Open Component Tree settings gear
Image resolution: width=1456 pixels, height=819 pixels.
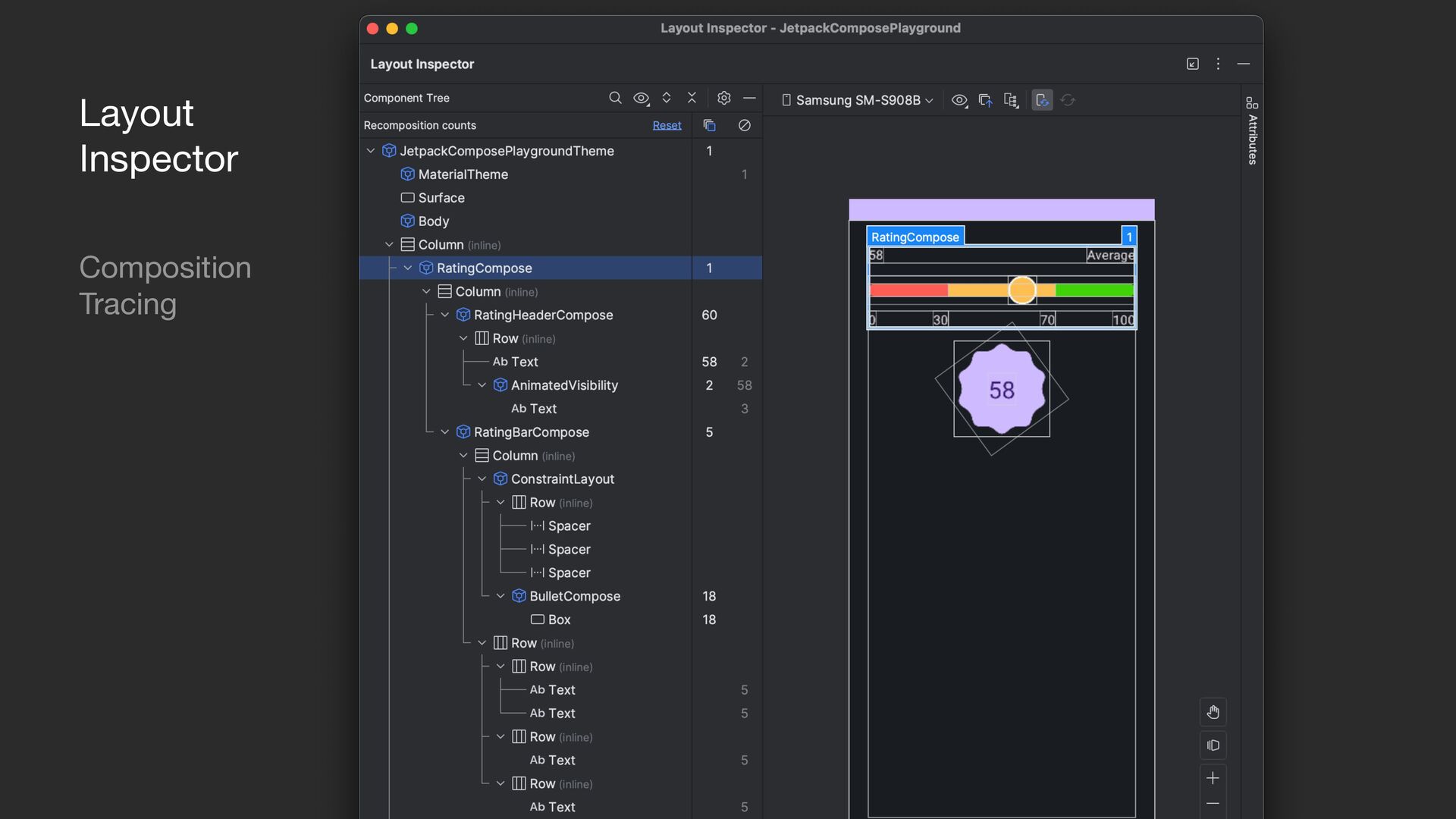point(723,98)
